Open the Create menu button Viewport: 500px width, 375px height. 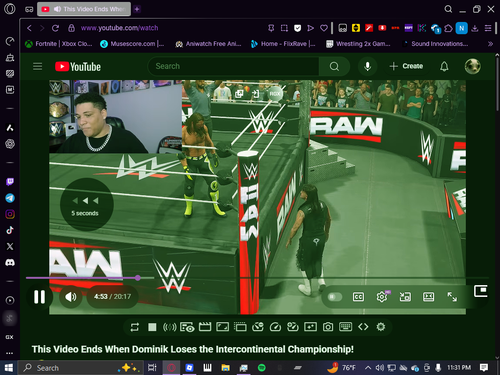[x=406, y=66]
